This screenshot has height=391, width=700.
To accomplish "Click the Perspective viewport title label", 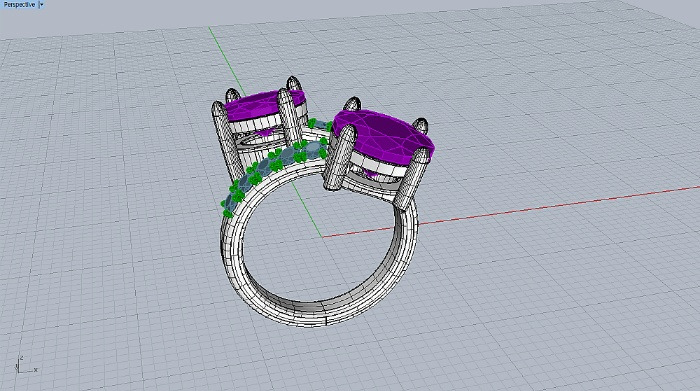I will [19, 4].
